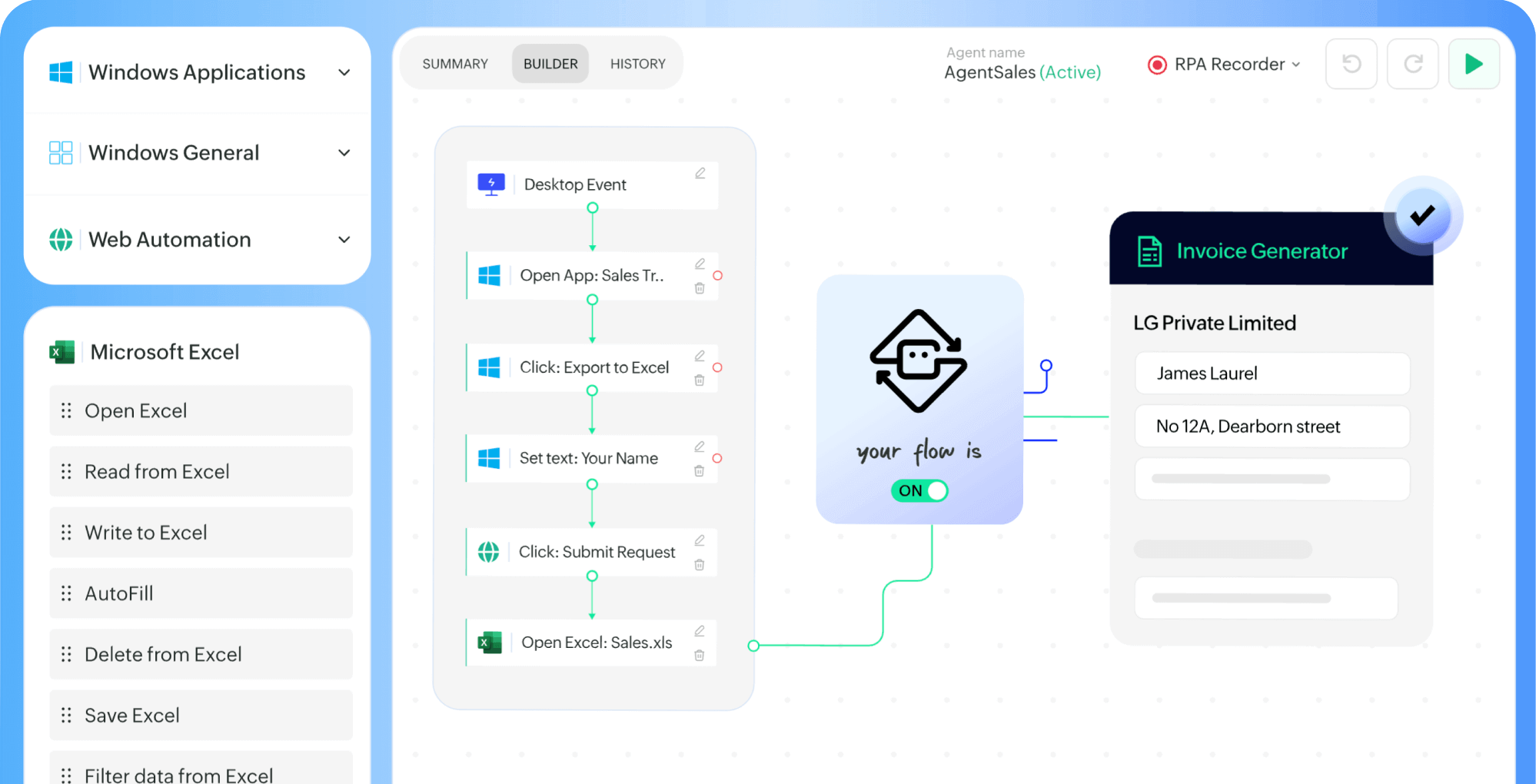Click the RPA Recorder record indicator
The height and width of the screenshot is (784, 1536).
tap(1158, 65)
